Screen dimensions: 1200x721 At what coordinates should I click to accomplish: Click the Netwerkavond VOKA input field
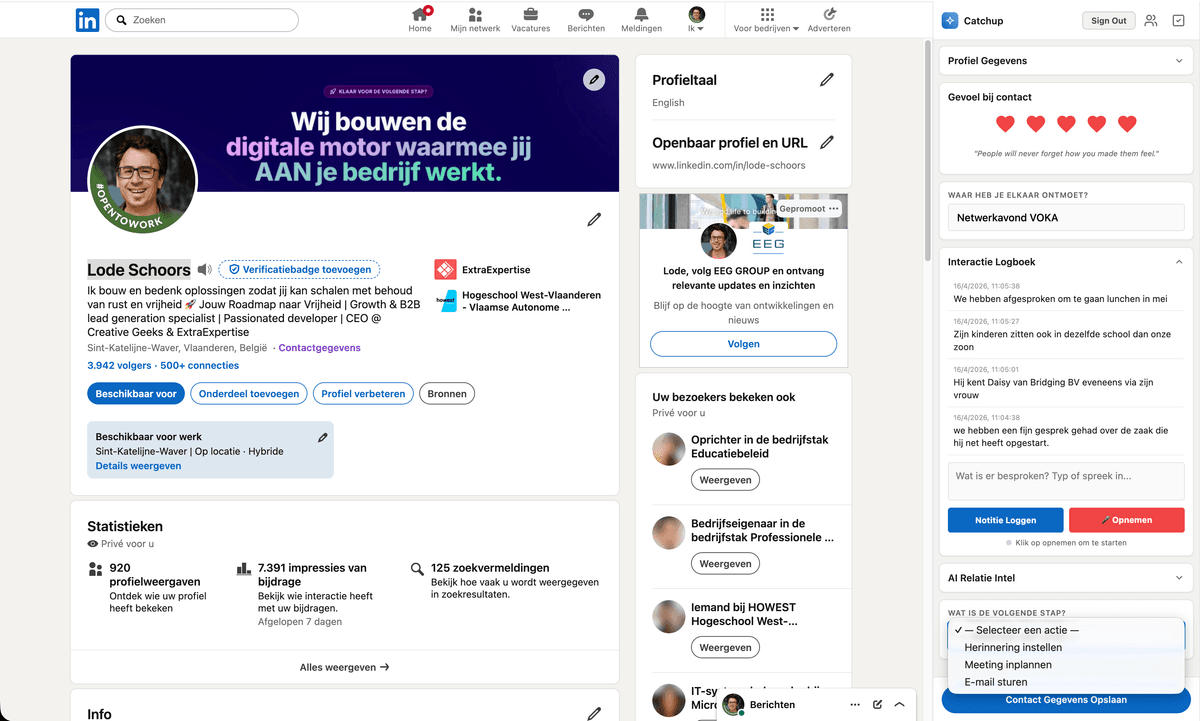click(x=1065, y=217)
